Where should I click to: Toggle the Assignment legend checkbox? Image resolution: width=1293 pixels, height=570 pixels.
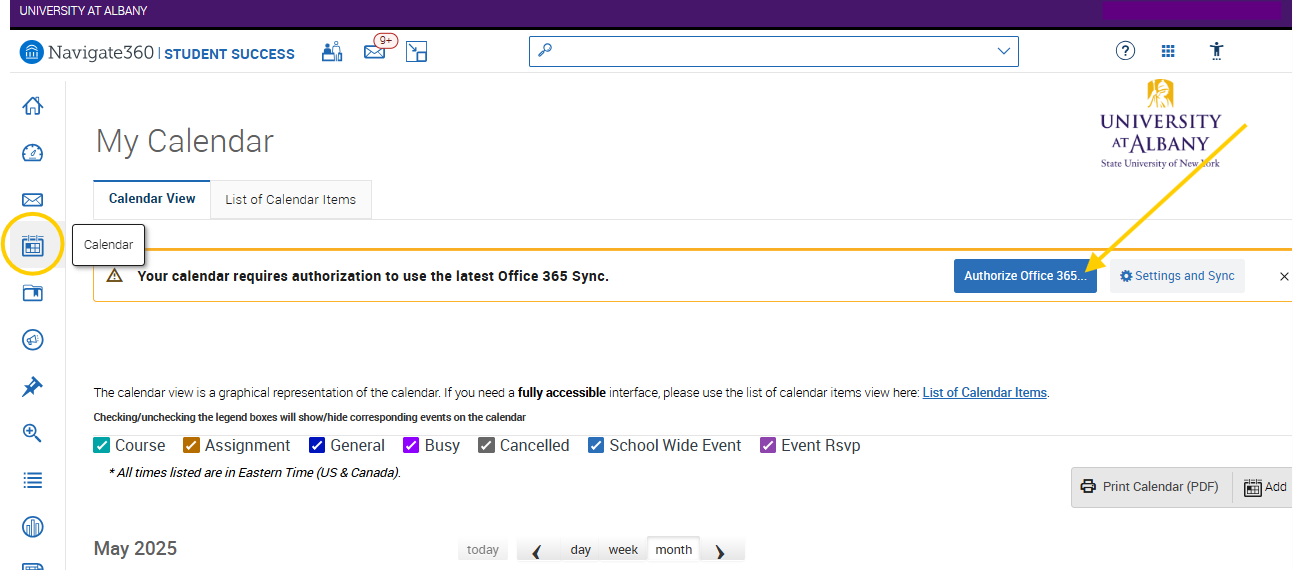pyautogui.click(x=192, y=446)
